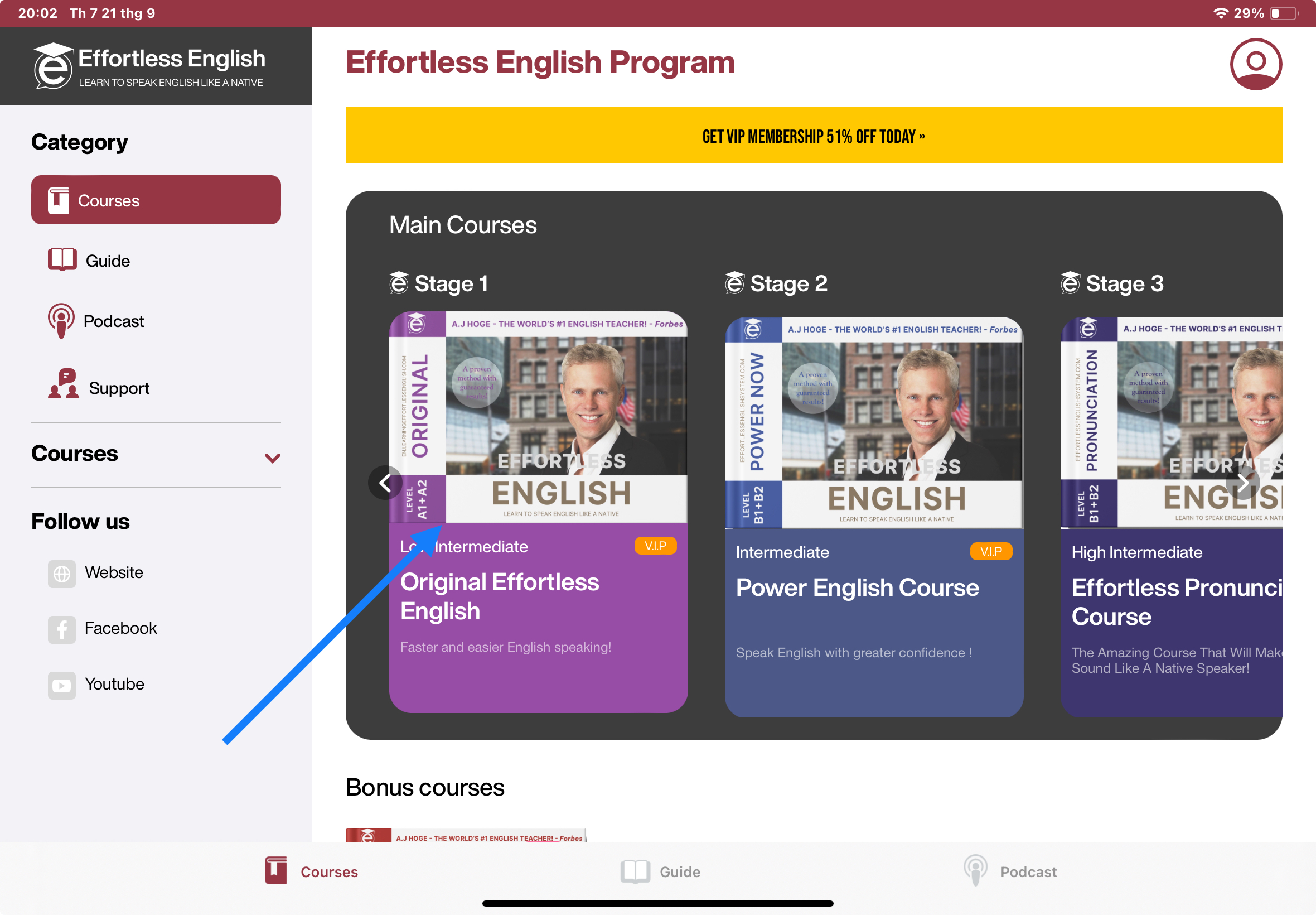
Task: Click 'Speak English with greater confidence !' text
Action: pos(854,652)
